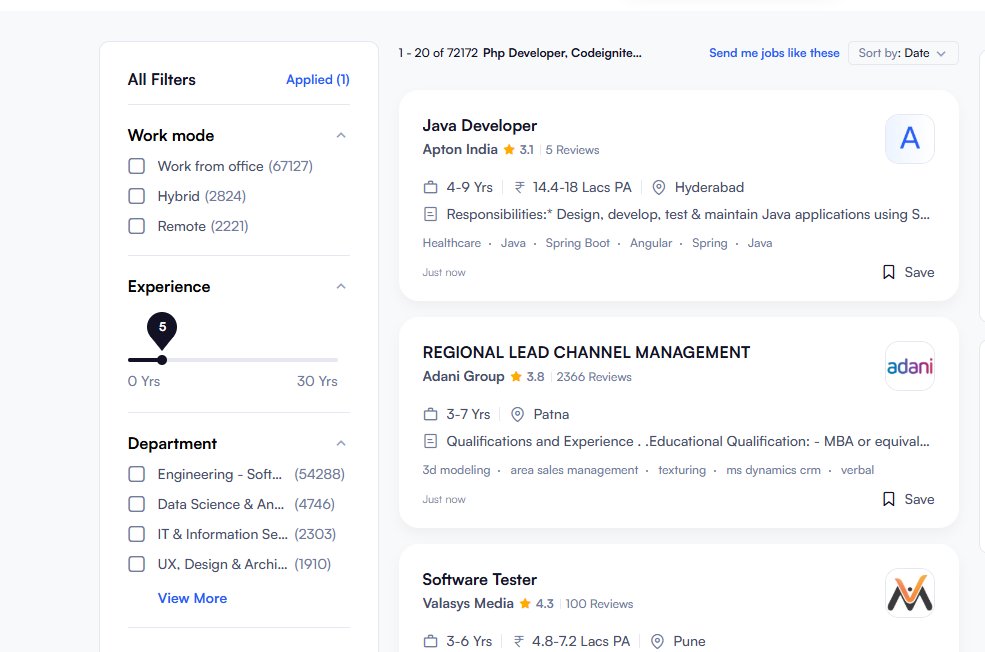Image resolution: width=985 pixels, height=652 pixels.
Task: Click location pin icon beside Pune
Action: point(657,641)
